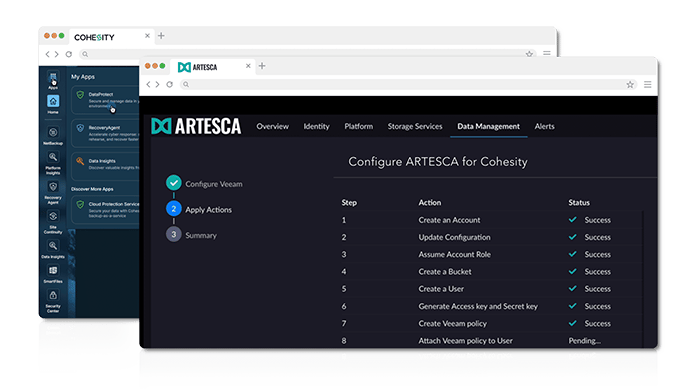Image resolution: width=700 pixels, height=391 pixels.
Task: Open the Overview tab
Action: coord(272,126)
